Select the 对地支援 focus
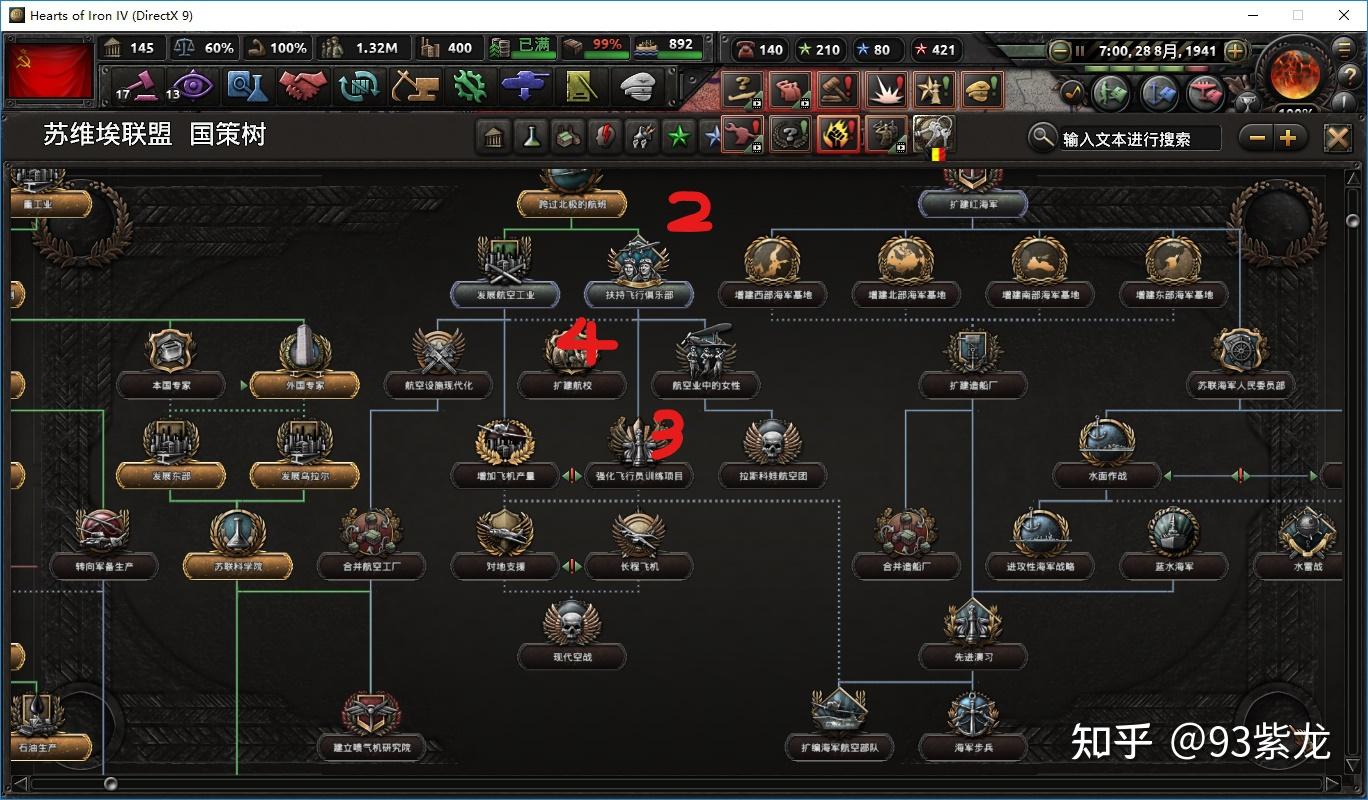 point(504,545)
